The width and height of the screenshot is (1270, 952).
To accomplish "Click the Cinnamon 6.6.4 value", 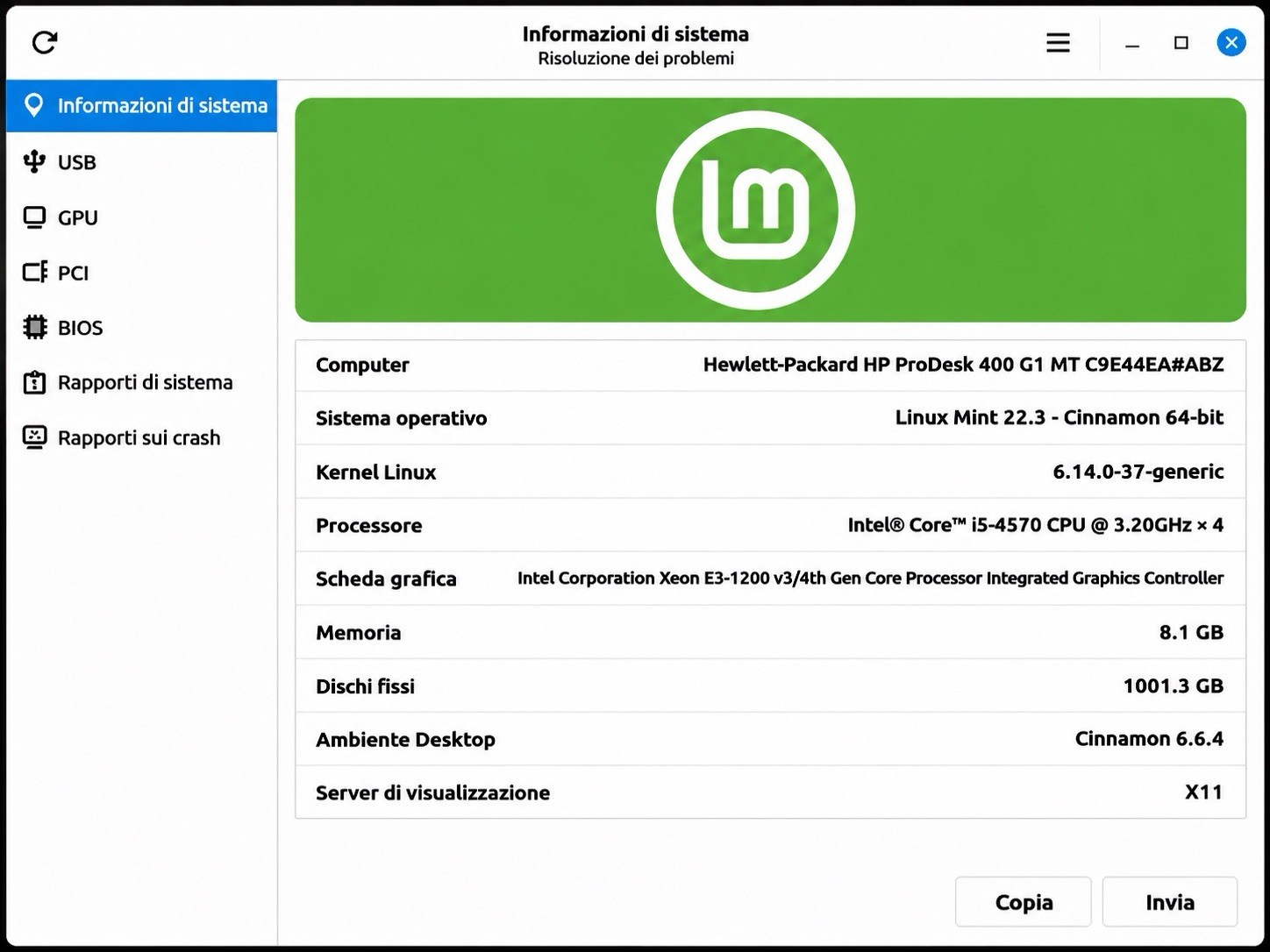I will click(x=1149, y=739).
